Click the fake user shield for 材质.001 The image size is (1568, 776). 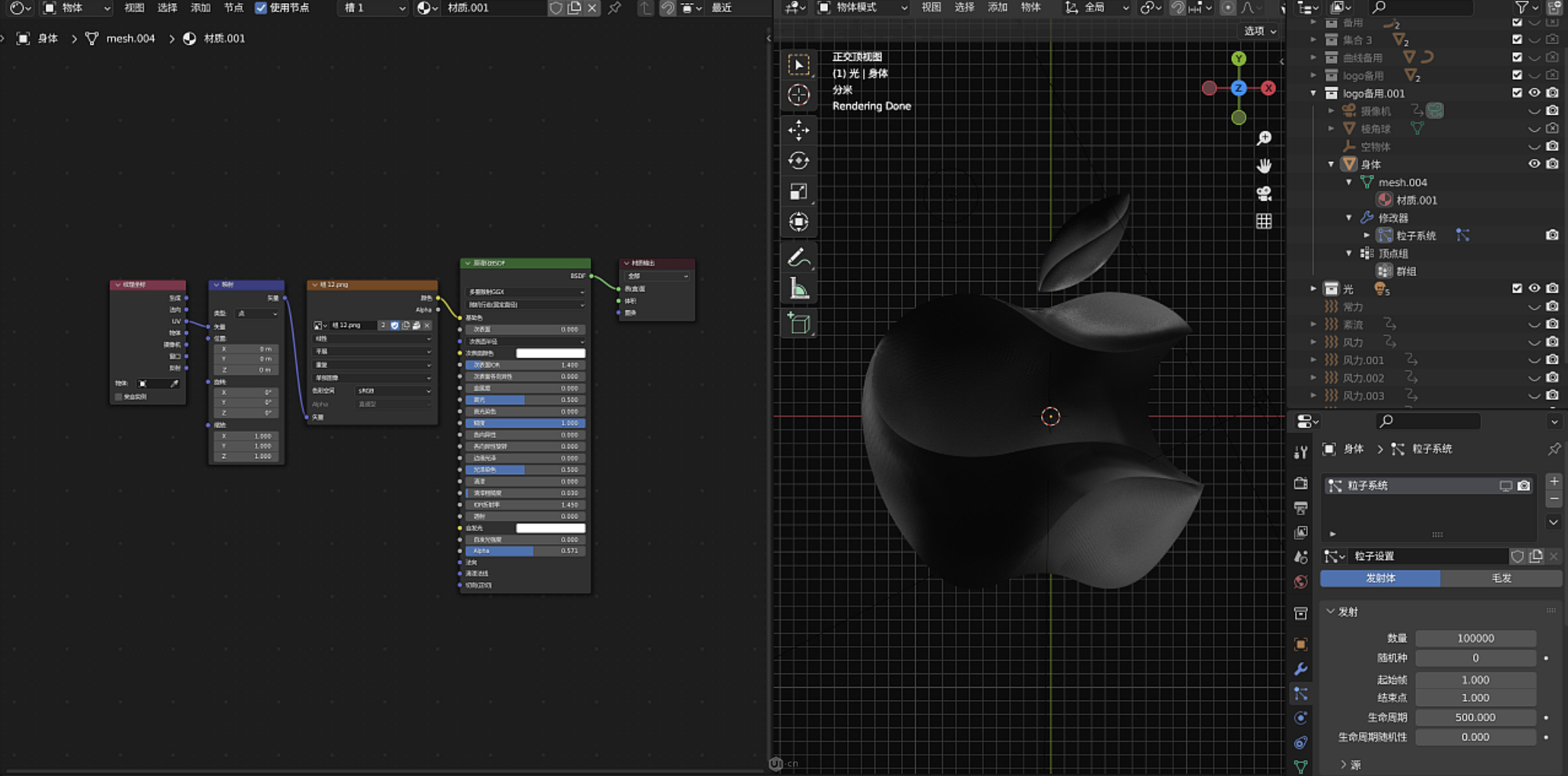556,8
